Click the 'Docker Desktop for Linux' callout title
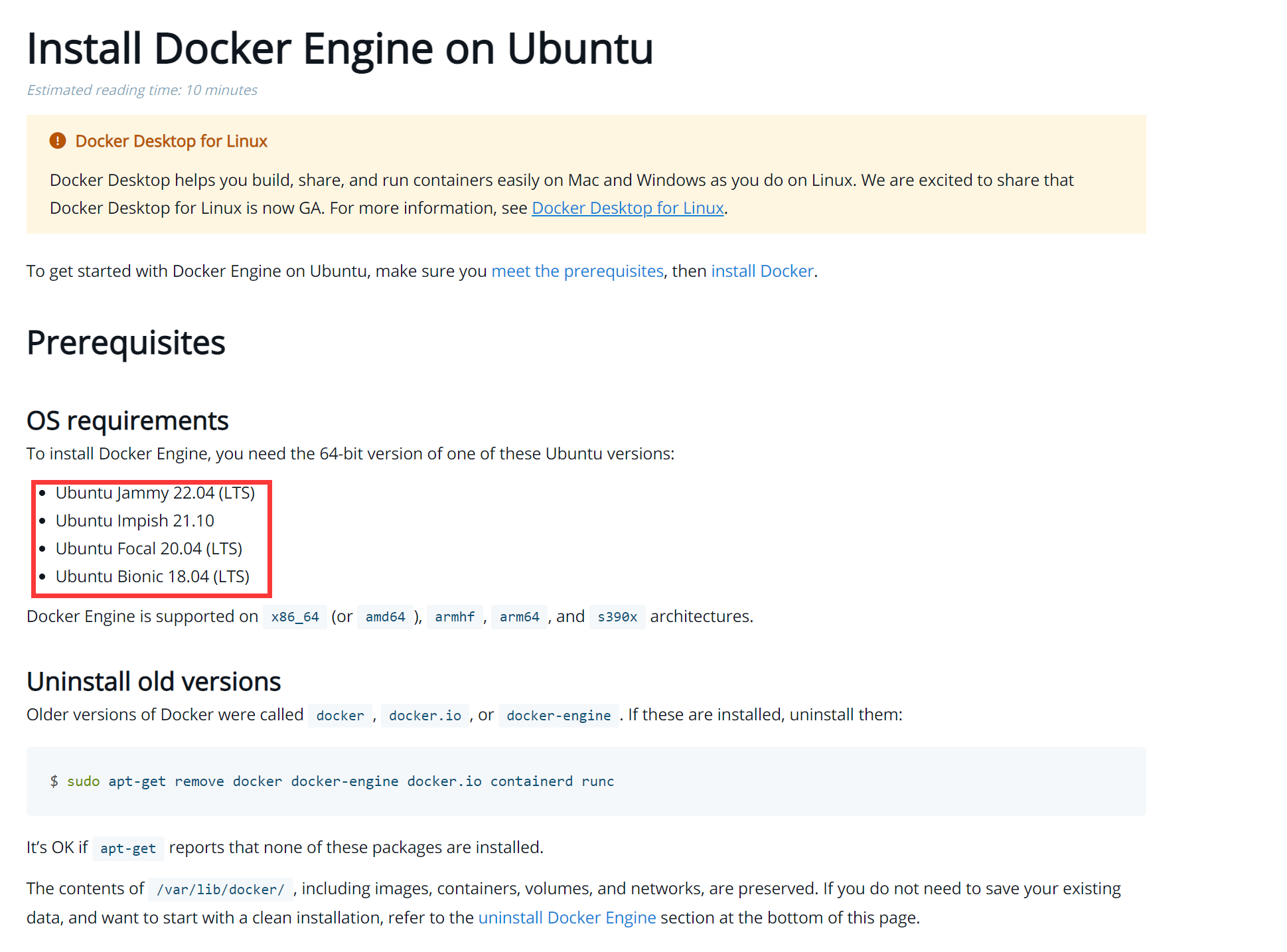 [171, 141]
